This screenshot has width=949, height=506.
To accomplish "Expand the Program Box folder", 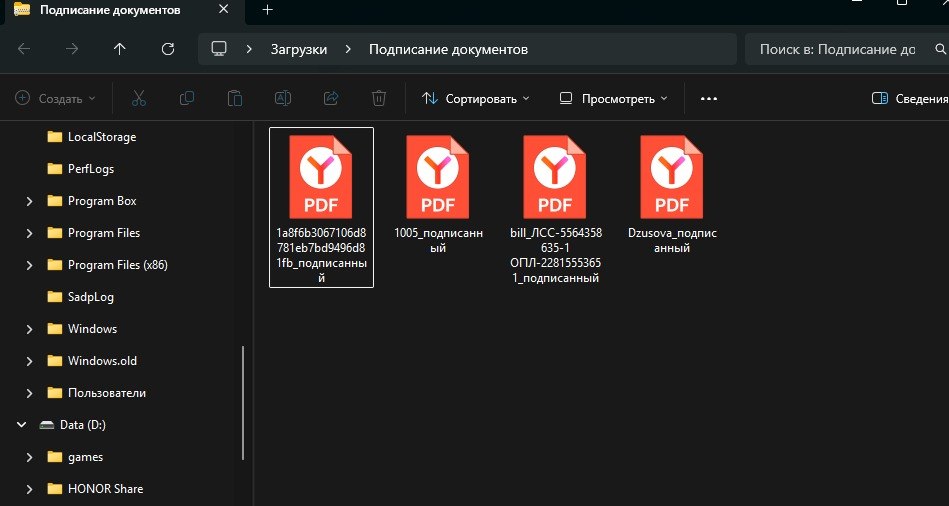I will [x=28, y=201].
